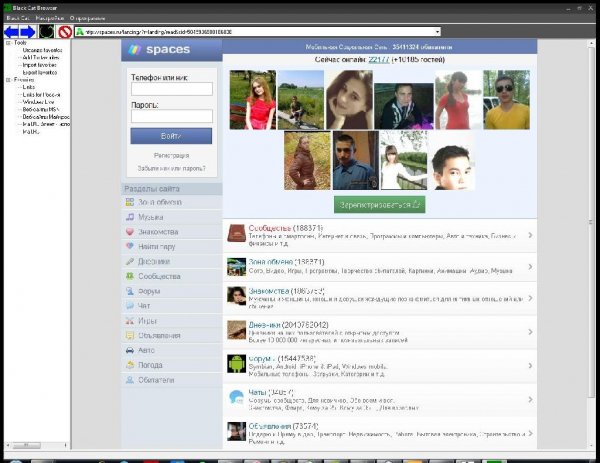600x463 pixels.
Task: Open photo of woman in brown jacket
Action: [x=307, y=160]
